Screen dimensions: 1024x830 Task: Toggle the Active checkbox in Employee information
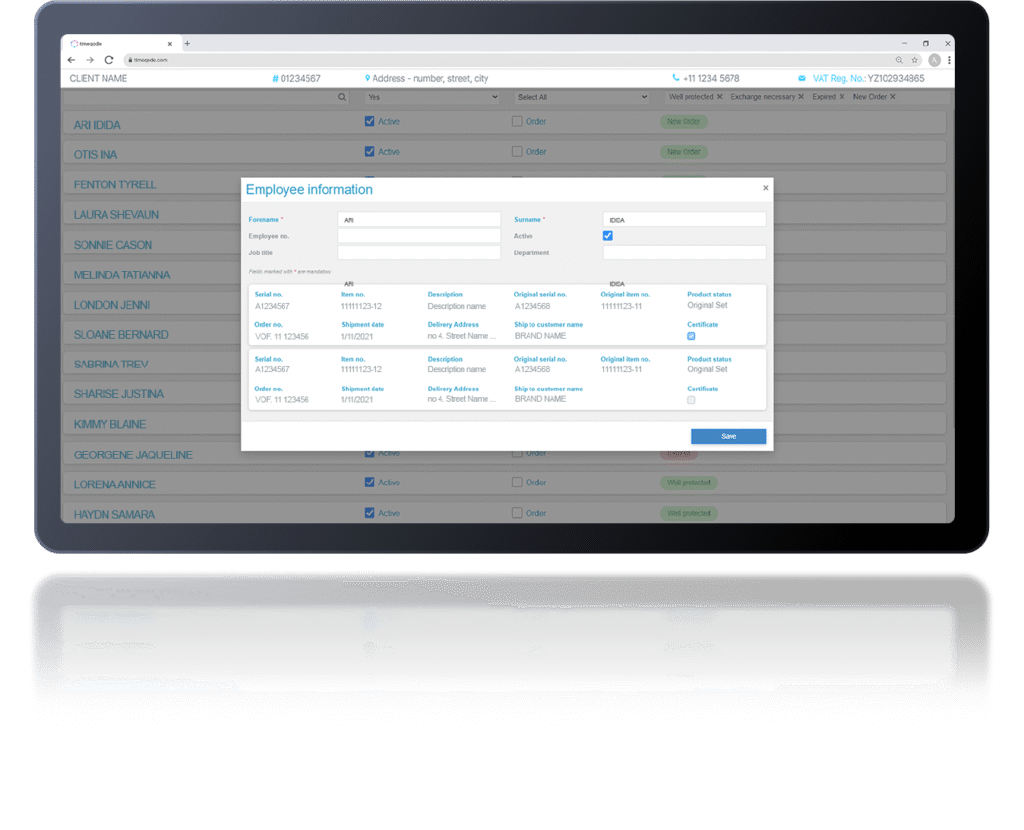tap(607, 236)
